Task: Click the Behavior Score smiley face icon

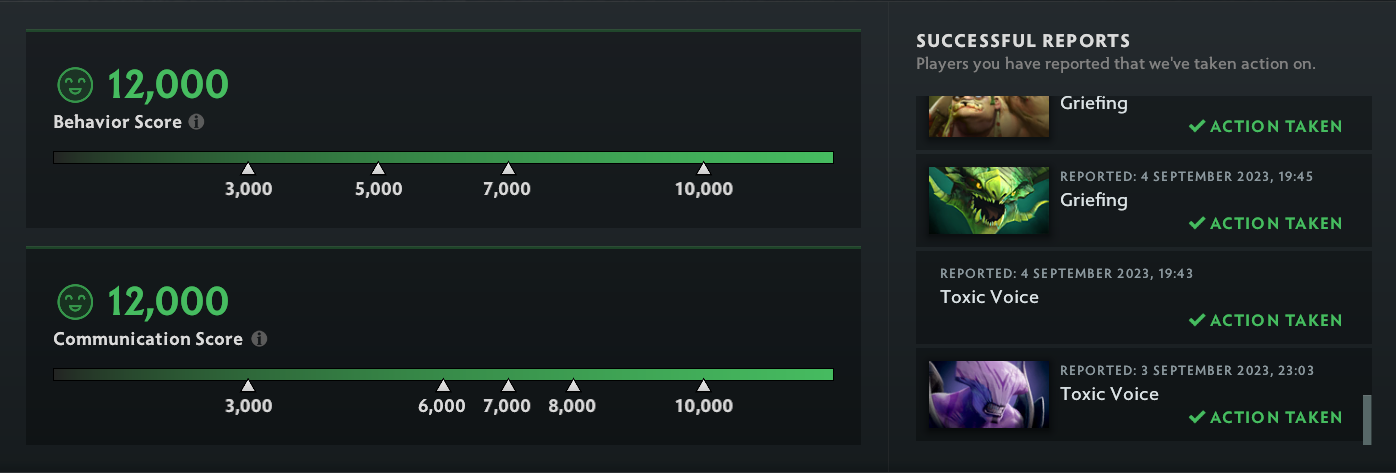Action: [x=74, y=85]
